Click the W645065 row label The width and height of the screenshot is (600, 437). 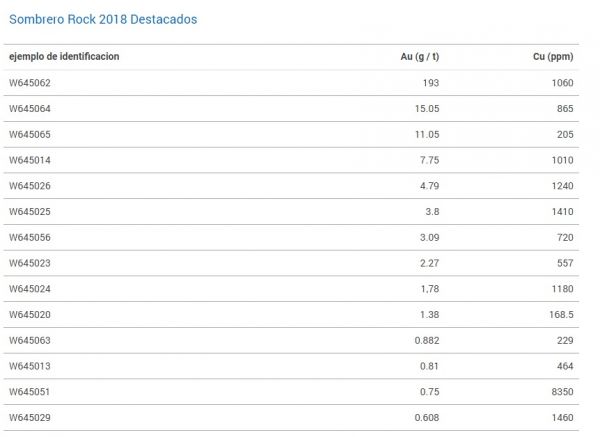(30, 135)
